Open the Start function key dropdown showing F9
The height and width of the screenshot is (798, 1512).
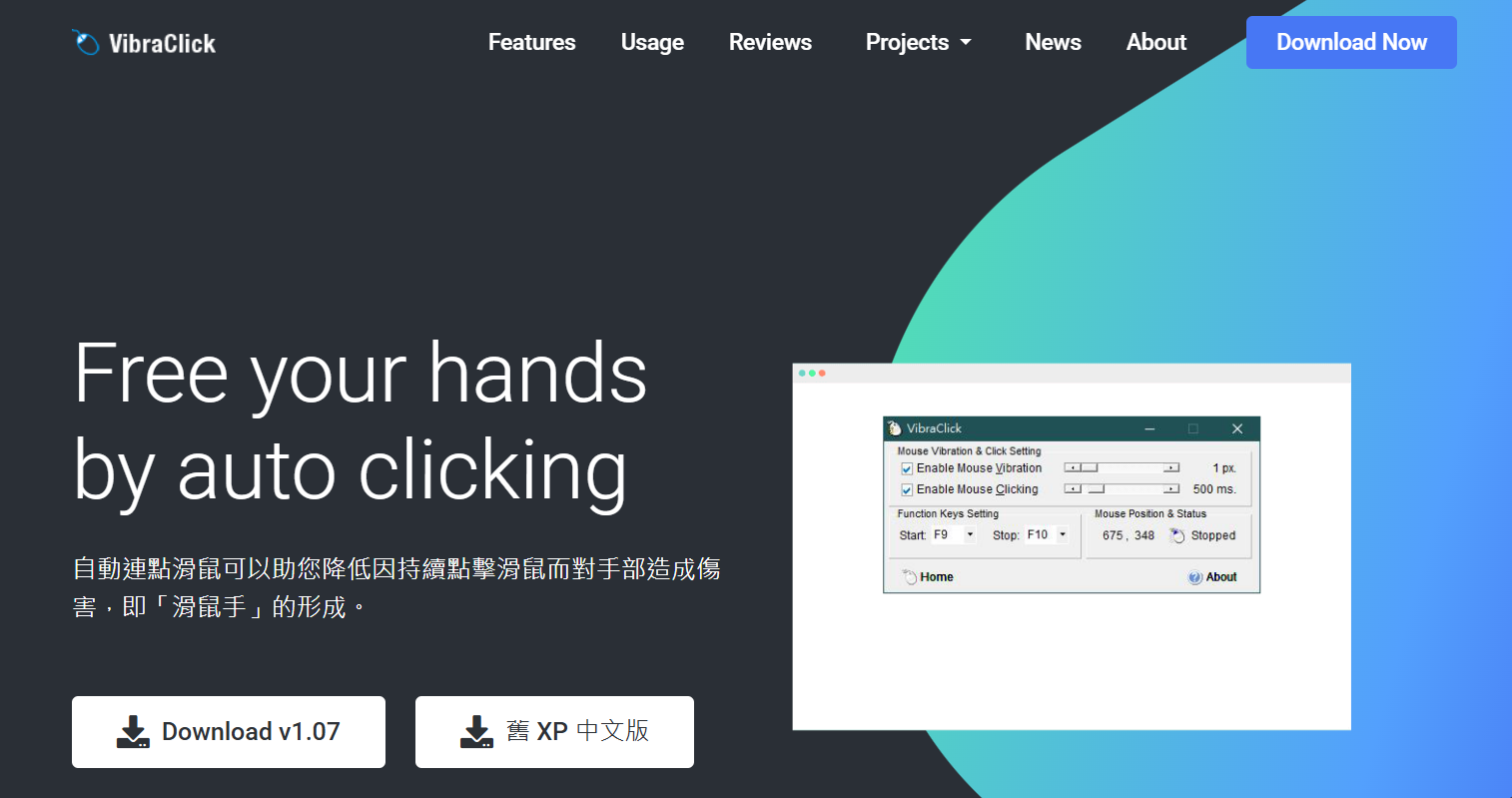953,535
